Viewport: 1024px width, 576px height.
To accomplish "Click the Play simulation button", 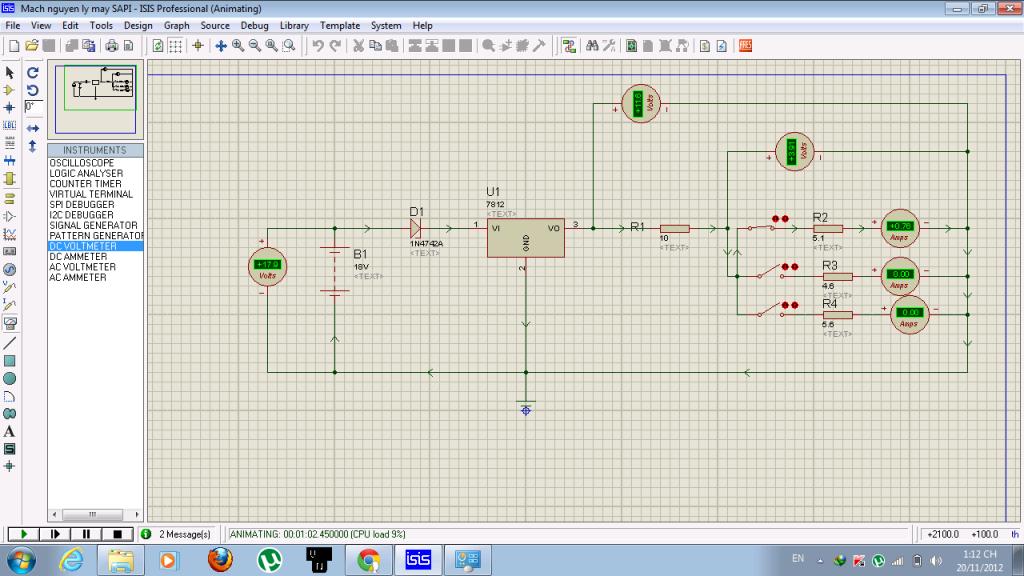I will [23, 535].
